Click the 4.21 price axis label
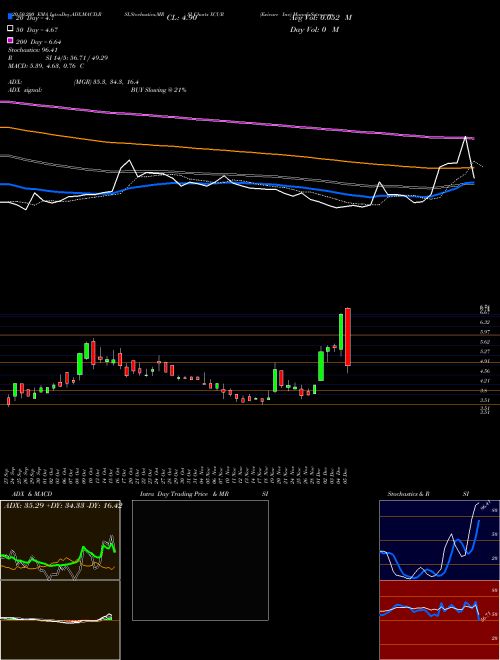The width and height of the screenshot is (500, 660). coord(485,381)
